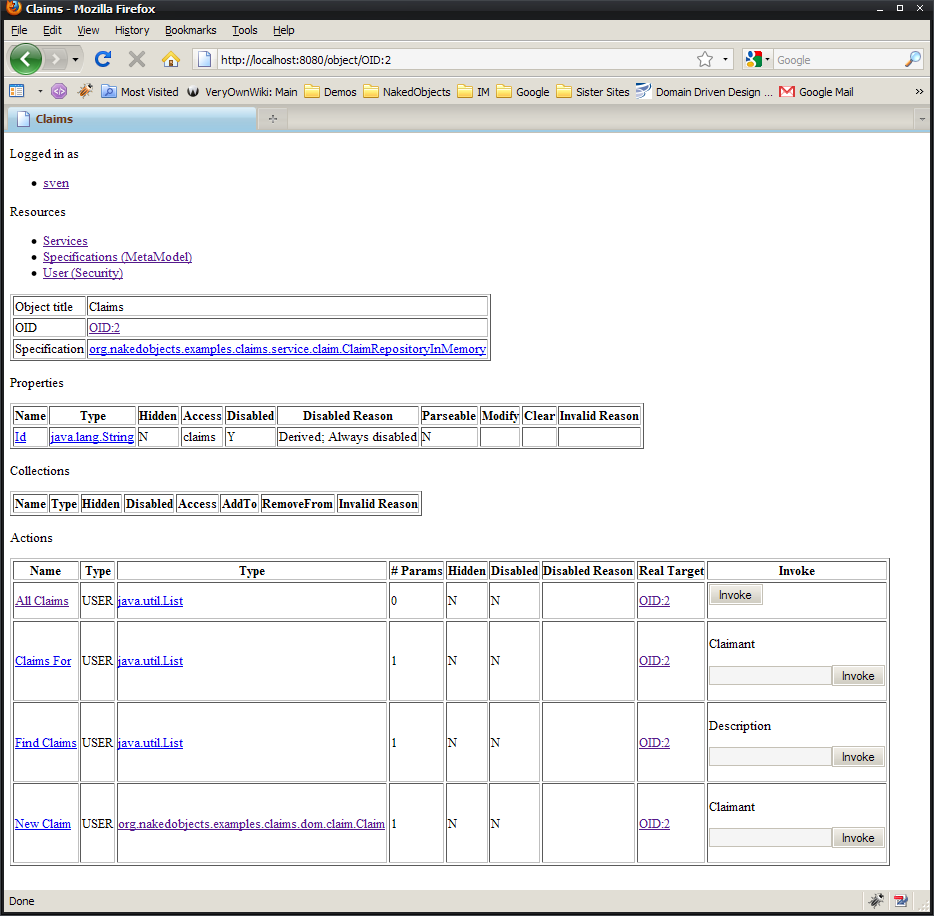Click the Google search box
The width and height of the screenshot is (934, 916).
point(839,60)
